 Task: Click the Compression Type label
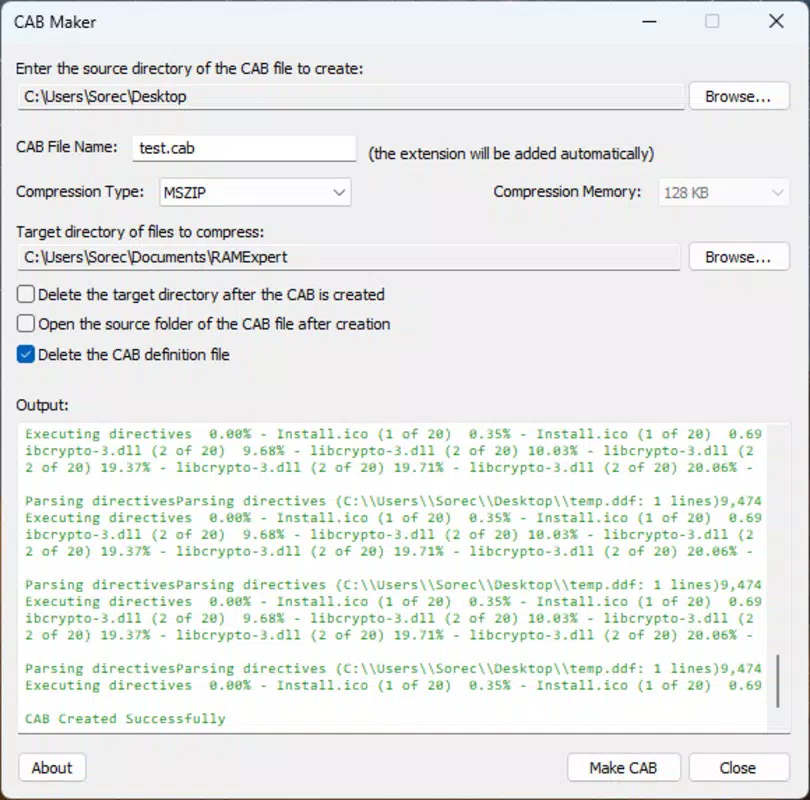point(80,192)
